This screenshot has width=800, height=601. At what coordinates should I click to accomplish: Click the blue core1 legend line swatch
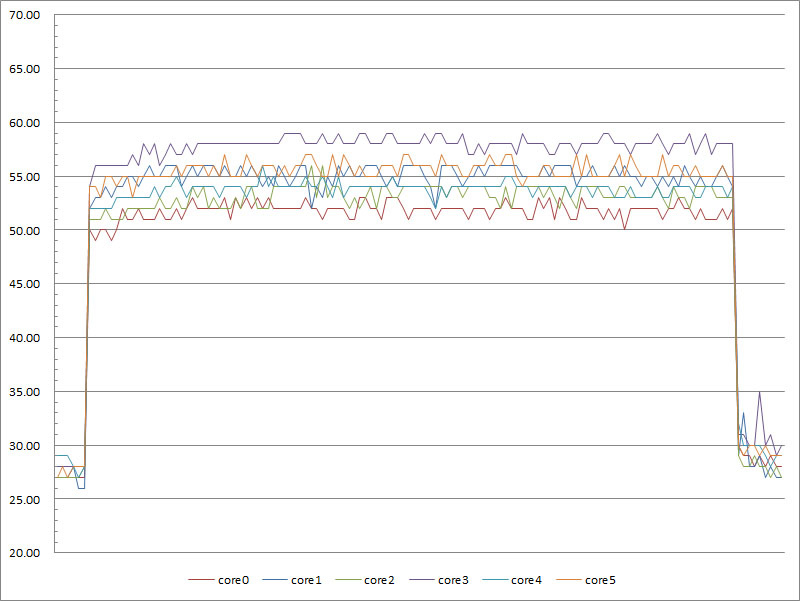point(274,580)
